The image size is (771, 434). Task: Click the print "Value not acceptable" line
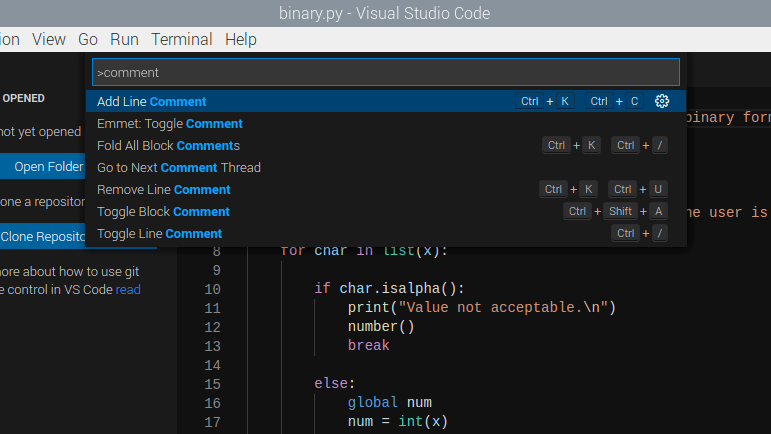482,307
